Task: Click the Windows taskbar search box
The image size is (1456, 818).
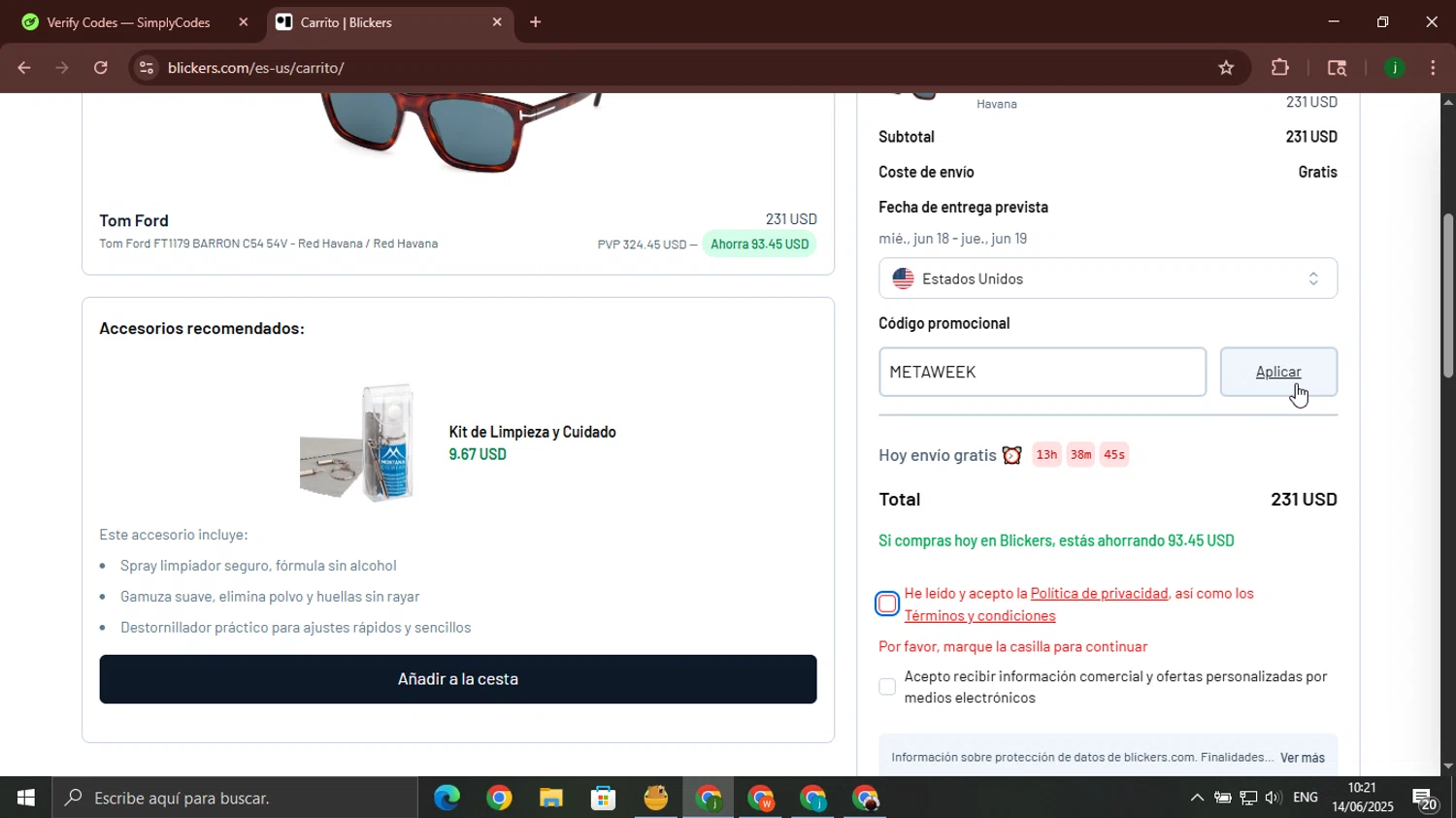Action: click(x=235, y=798)
